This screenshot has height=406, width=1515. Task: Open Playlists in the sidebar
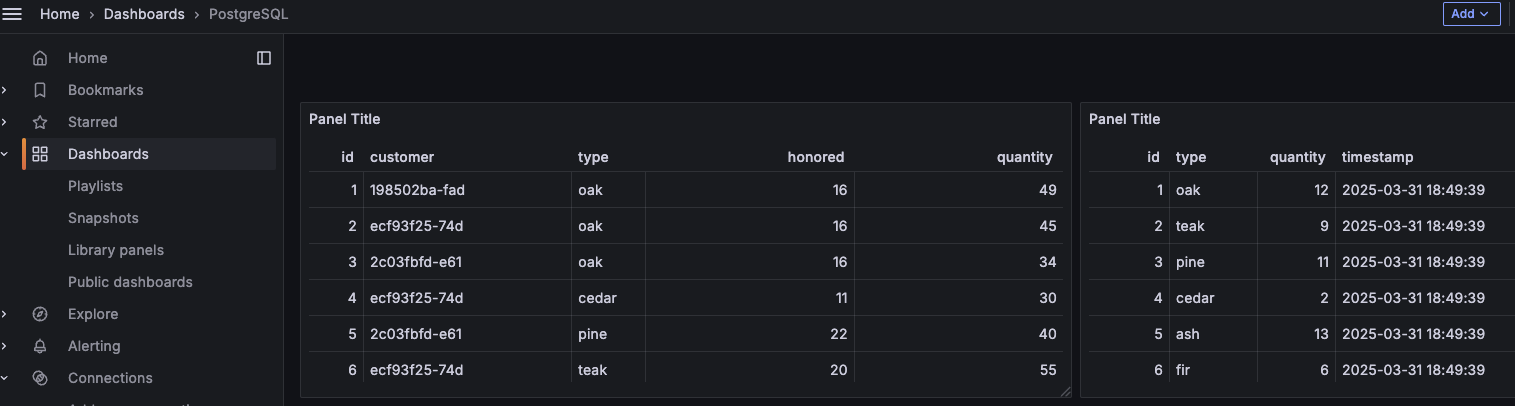[x=95, y=186]
